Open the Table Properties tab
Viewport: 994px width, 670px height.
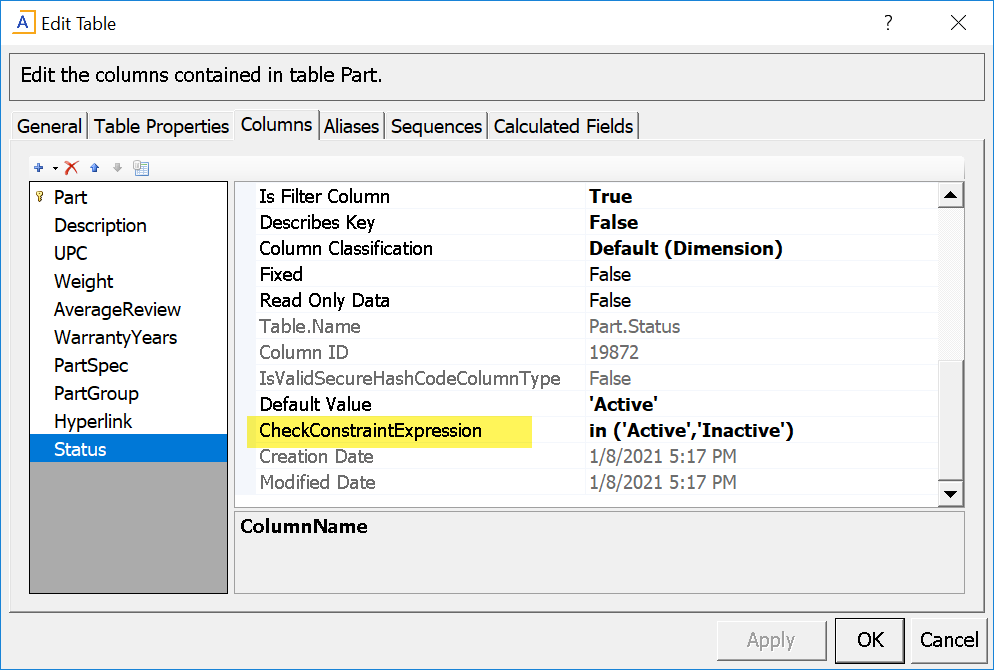[x=161, y=127]
